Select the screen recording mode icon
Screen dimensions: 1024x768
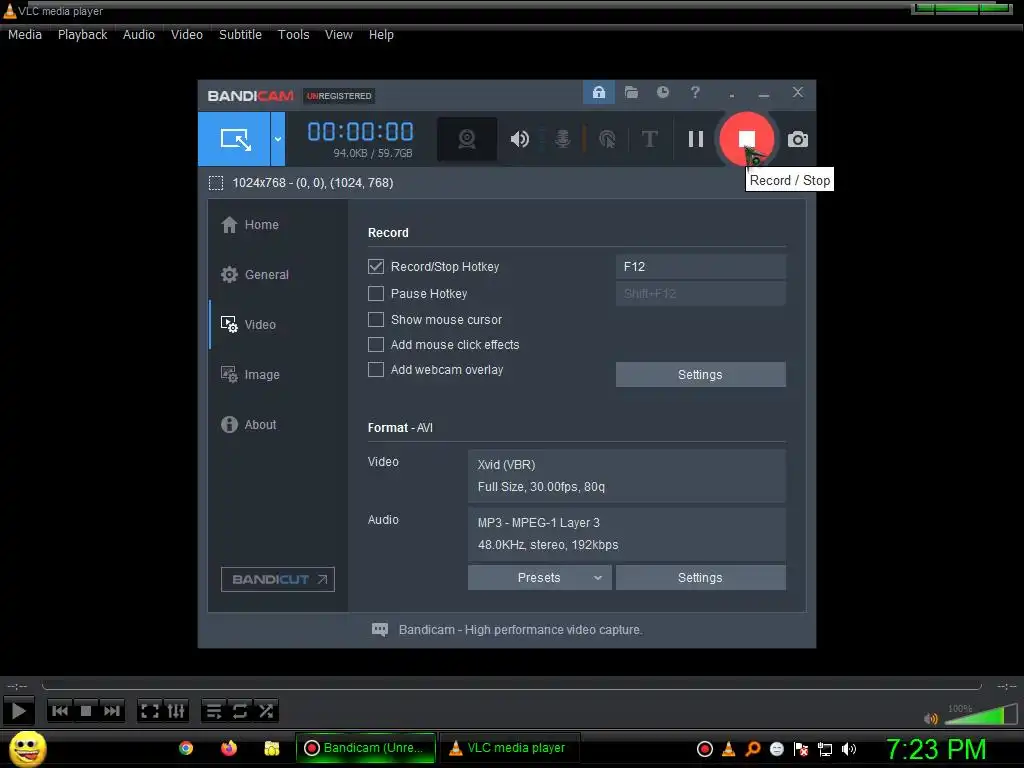tap(234, 138)
